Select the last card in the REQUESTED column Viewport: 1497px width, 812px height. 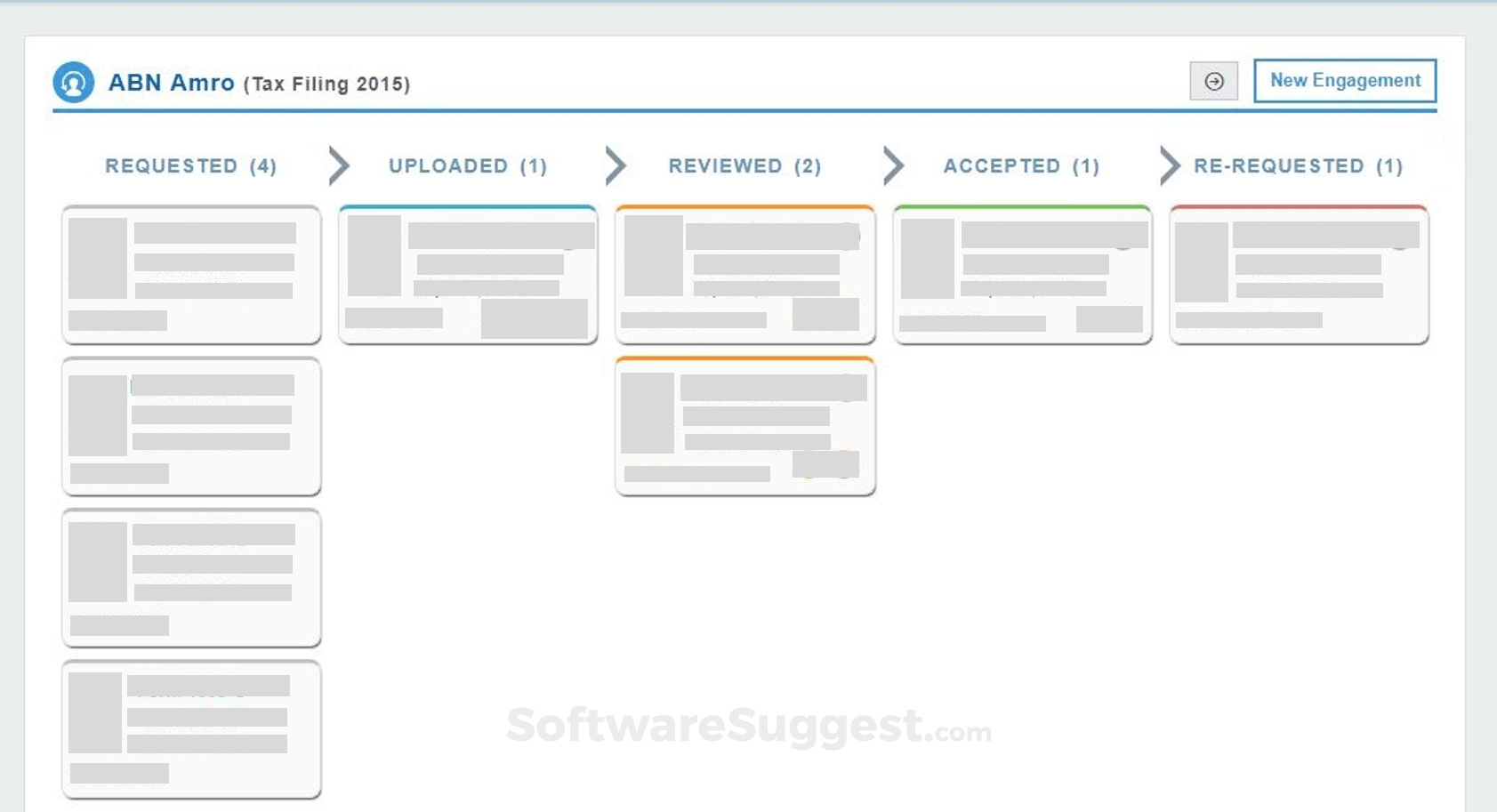(x=190, y=728)
